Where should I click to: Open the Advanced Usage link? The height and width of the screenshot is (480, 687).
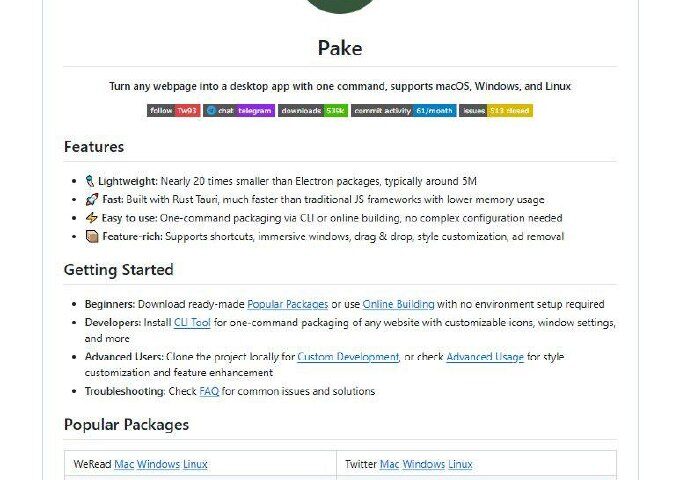485,356
